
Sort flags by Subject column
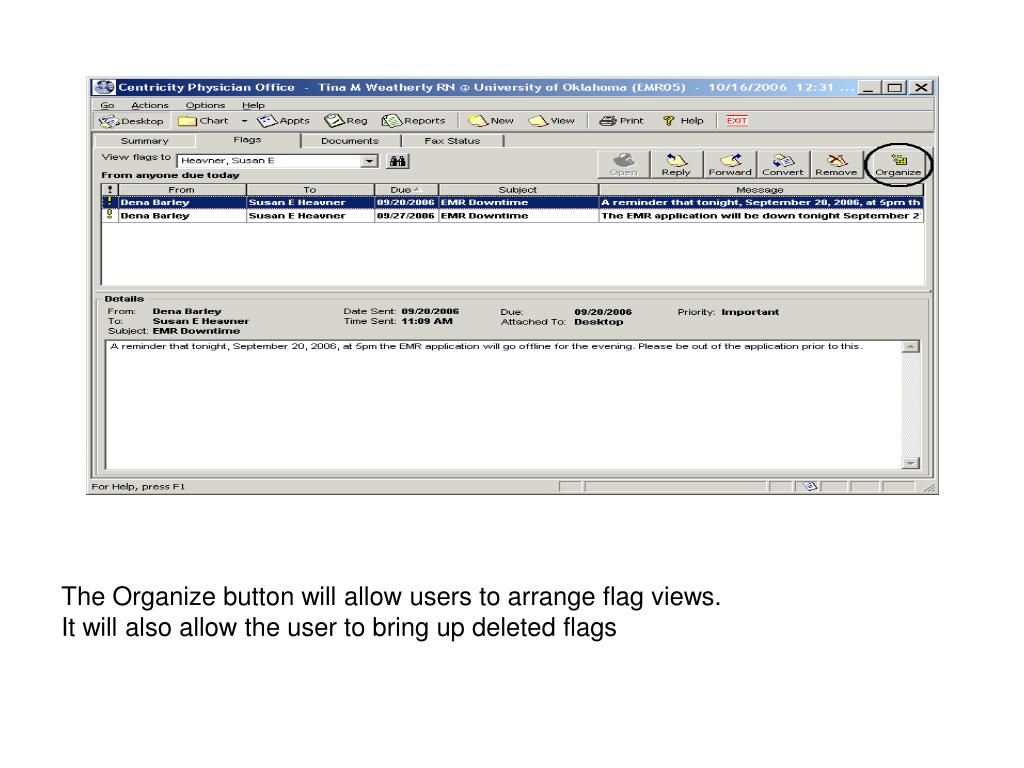518,189
